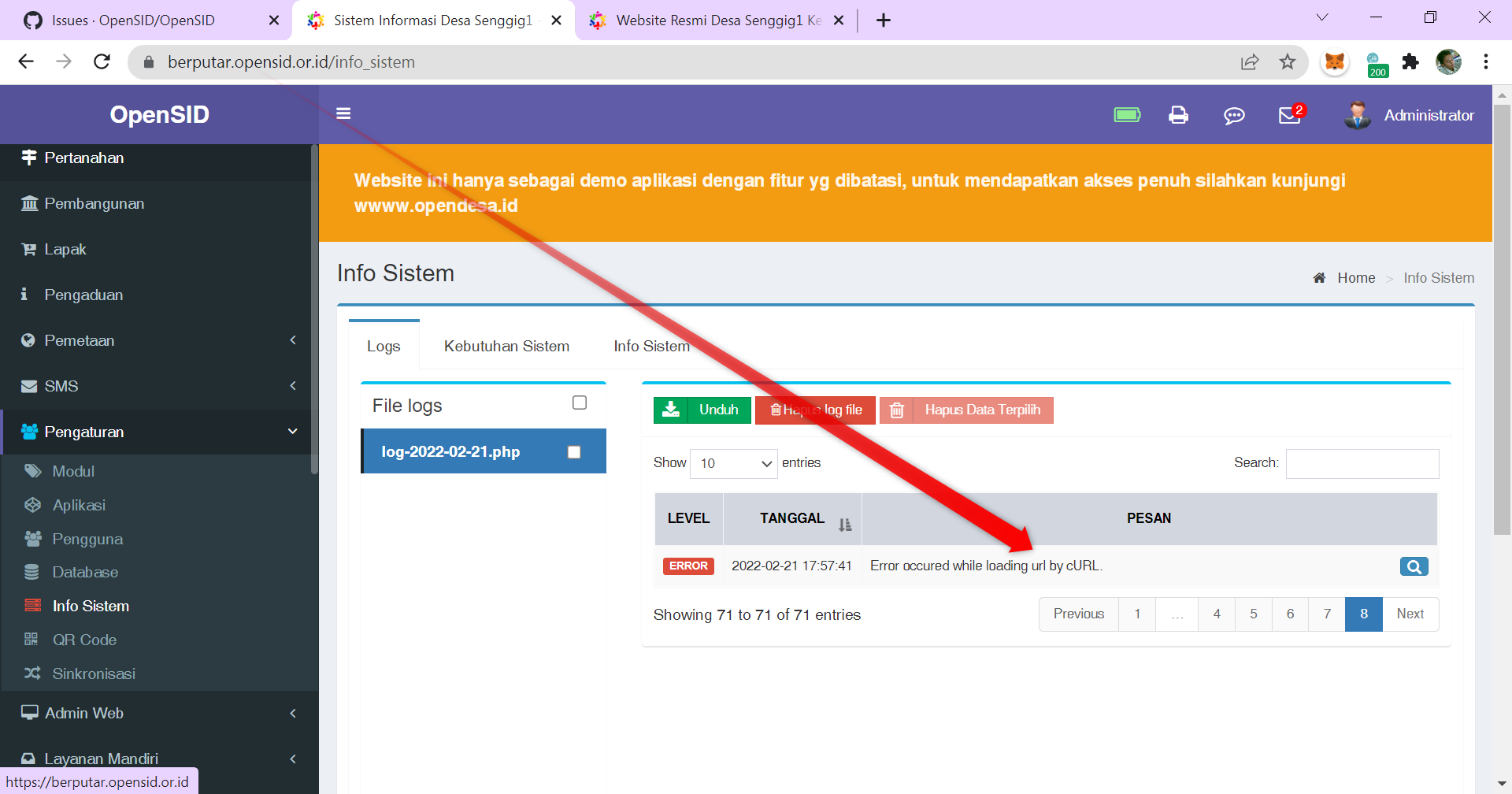Image resolution: width=1512 pixels, height=794 pixels.
Task: Open the chat messages icon
Action: tap(1234, 115)
